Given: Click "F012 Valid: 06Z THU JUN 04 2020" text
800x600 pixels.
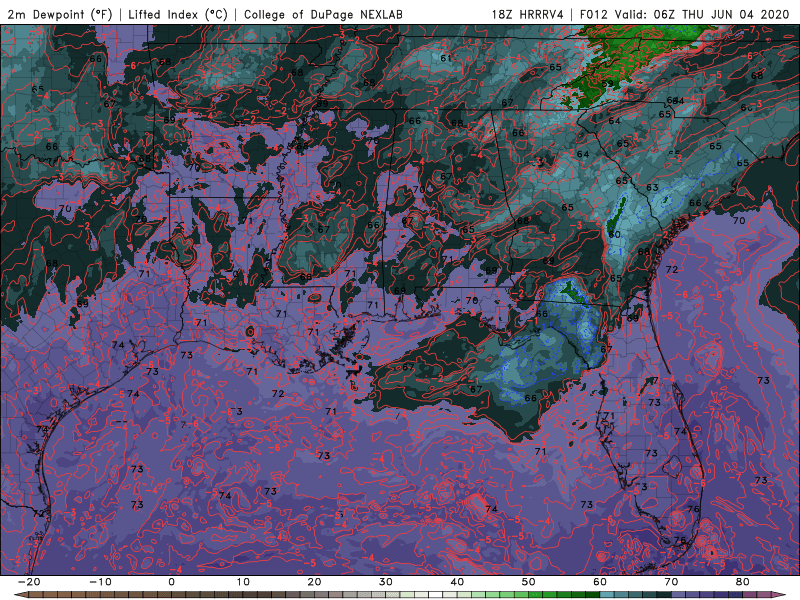Looking at the screenshot, I should 684,15.
